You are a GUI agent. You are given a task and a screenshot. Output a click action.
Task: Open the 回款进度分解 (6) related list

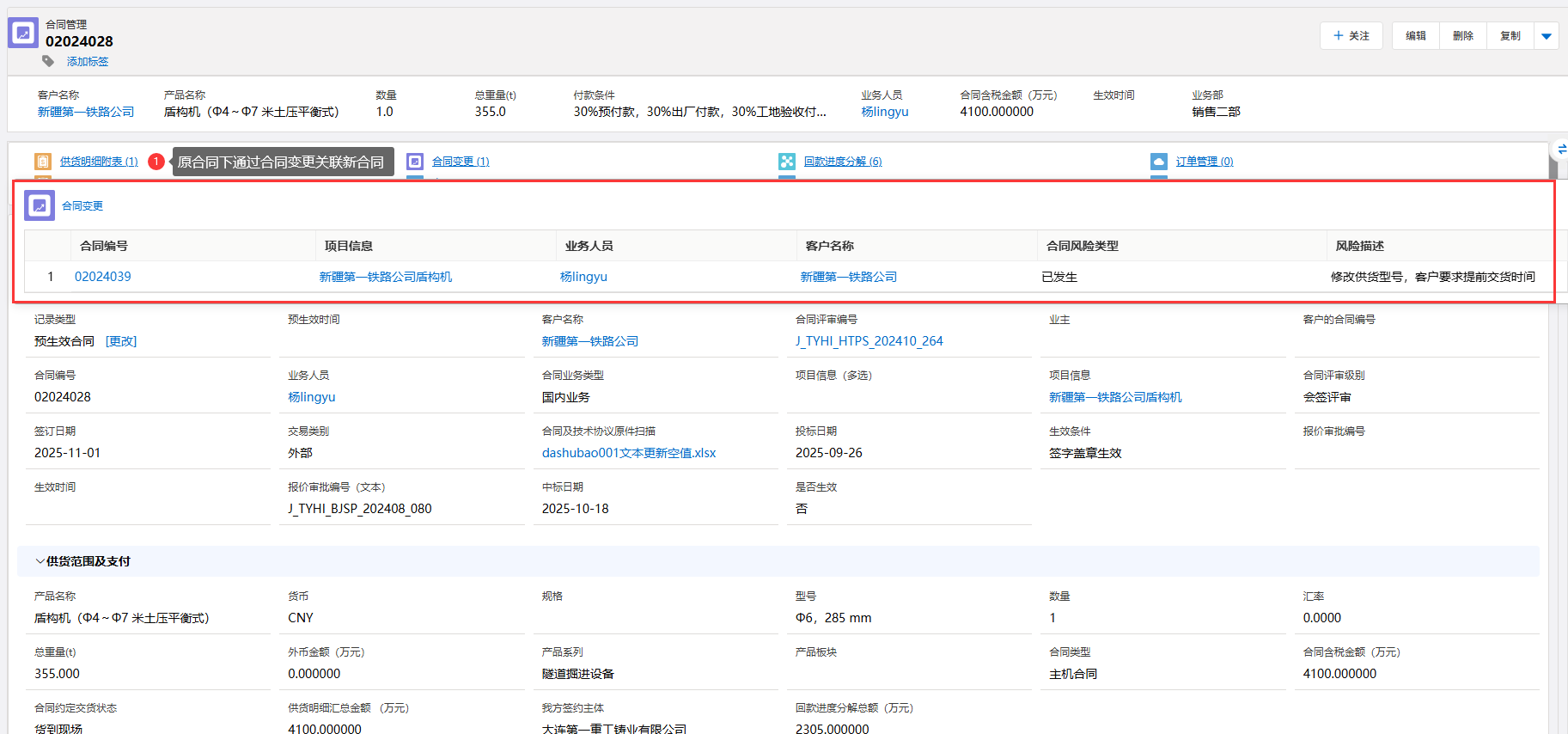843,162
